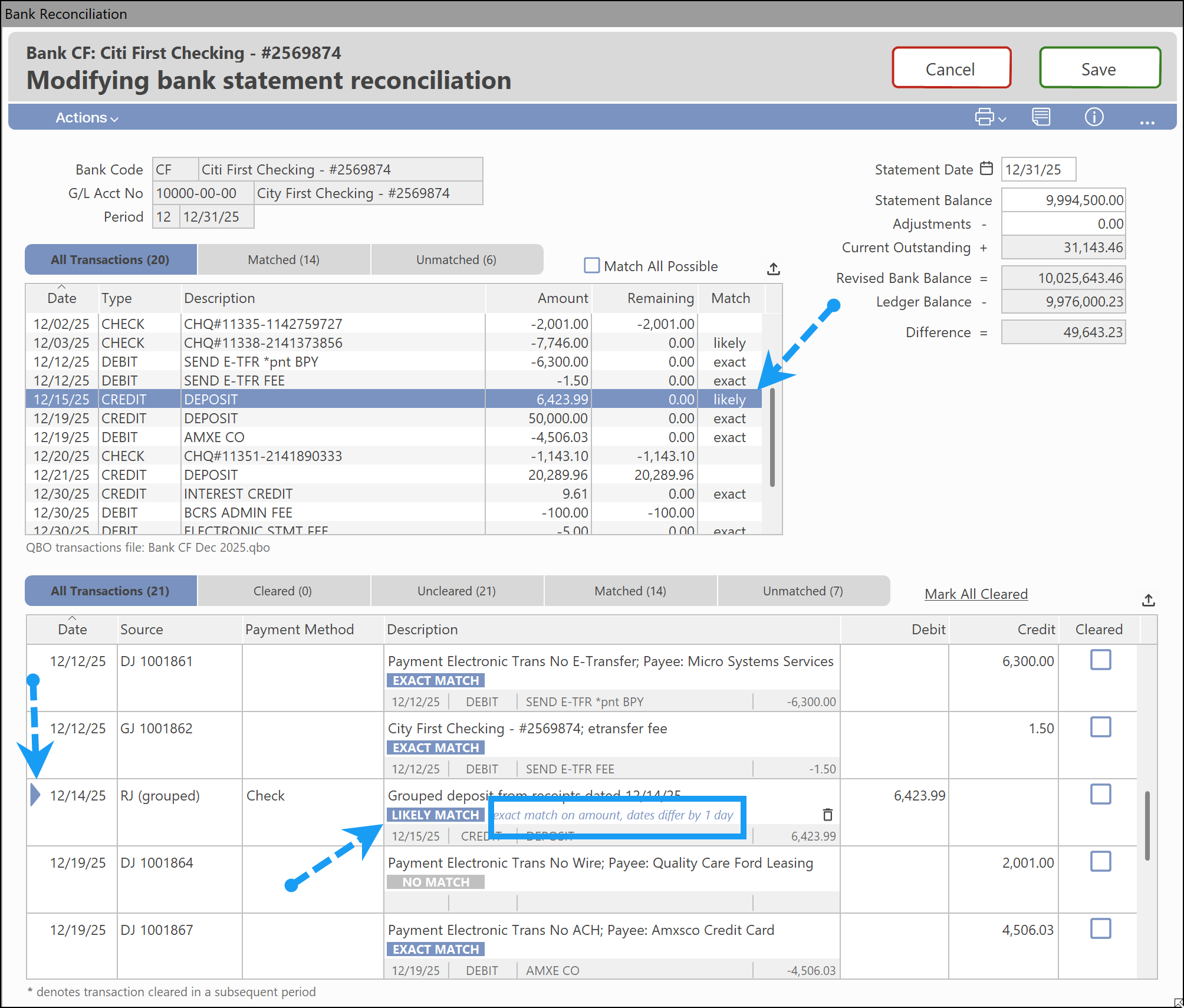The height and width of the screenshot is (1008, 1184).
Task: Open the Actions dropdown menu
Action: coord(87,117)
